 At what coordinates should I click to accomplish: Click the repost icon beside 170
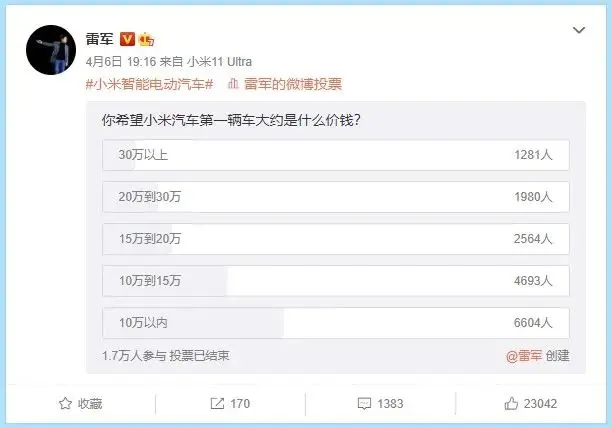point(217,403)
